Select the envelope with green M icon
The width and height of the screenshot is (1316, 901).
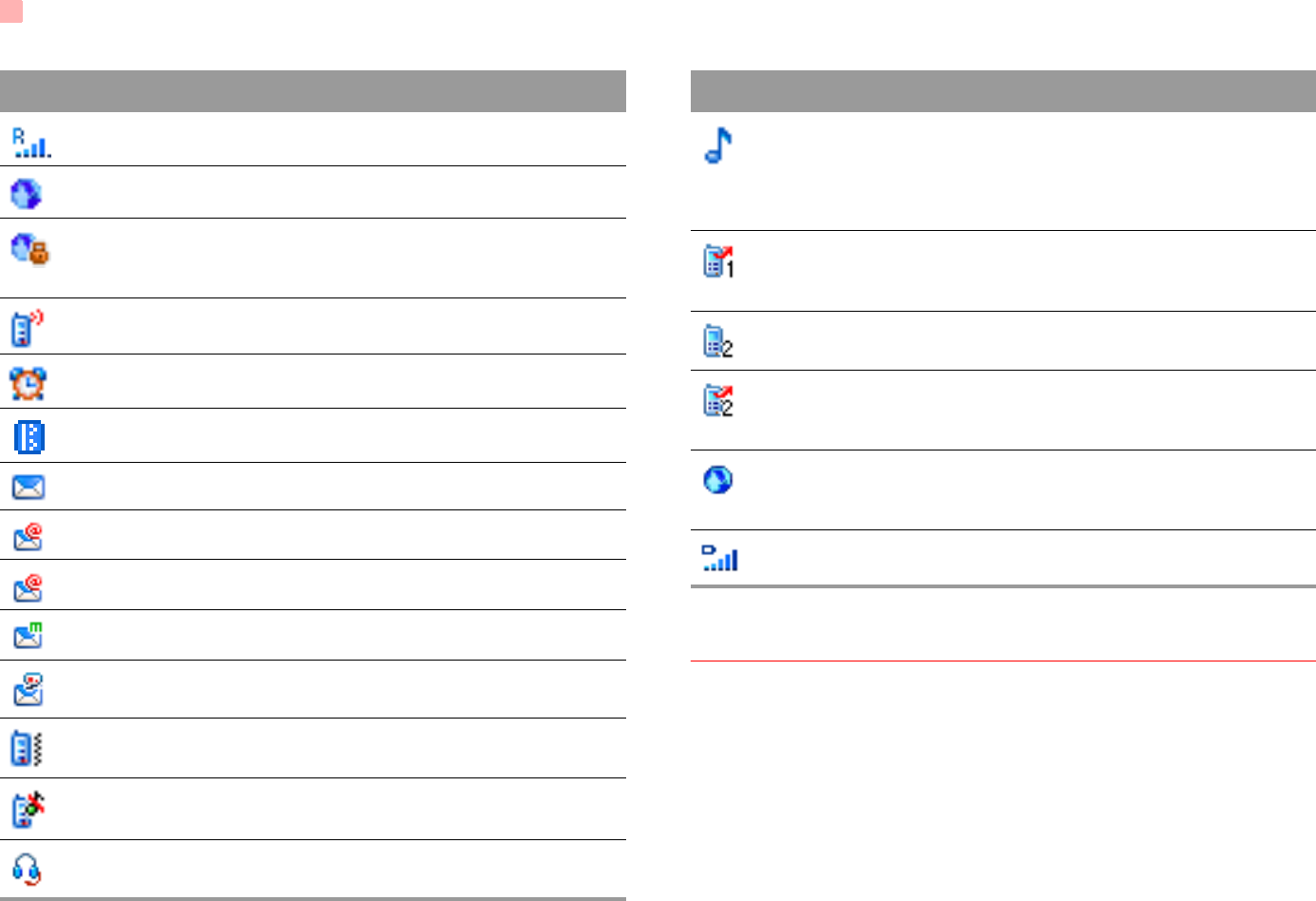point(28,636)
